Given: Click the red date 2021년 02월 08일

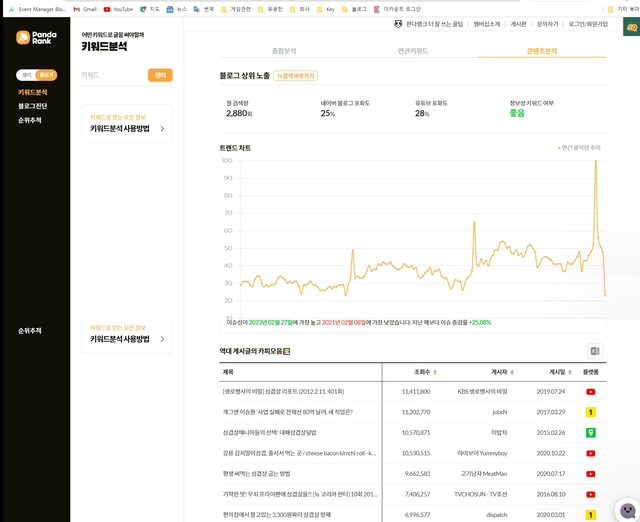Looking at the screenshot, I should (x=344, y=322).
